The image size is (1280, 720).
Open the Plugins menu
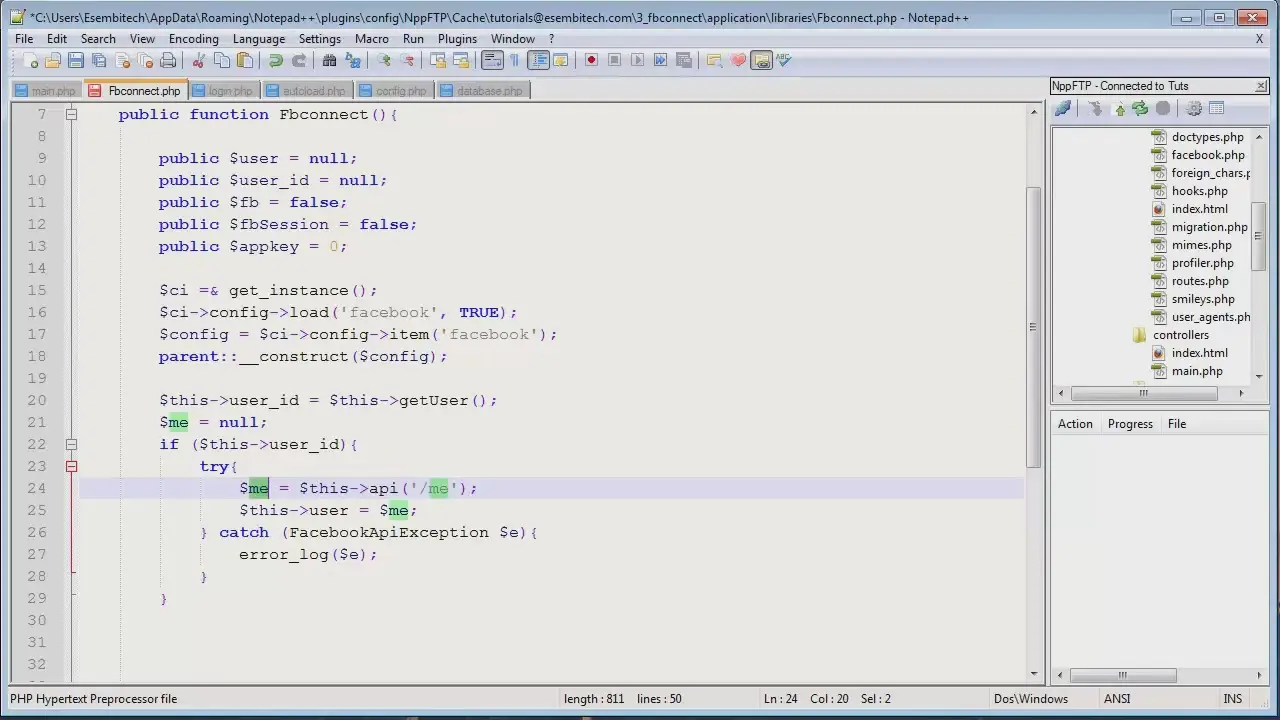pos(457,38)
